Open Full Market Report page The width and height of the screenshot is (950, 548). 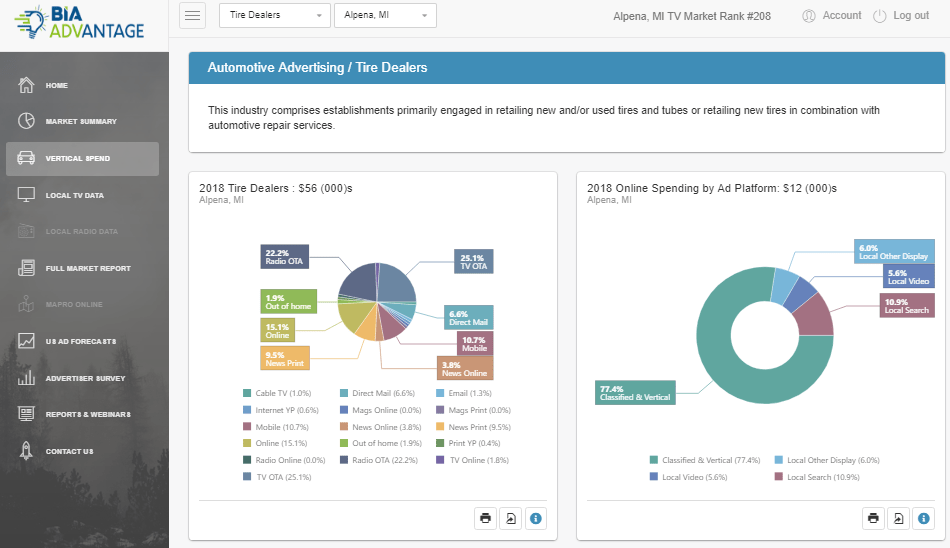pos(82,268)
